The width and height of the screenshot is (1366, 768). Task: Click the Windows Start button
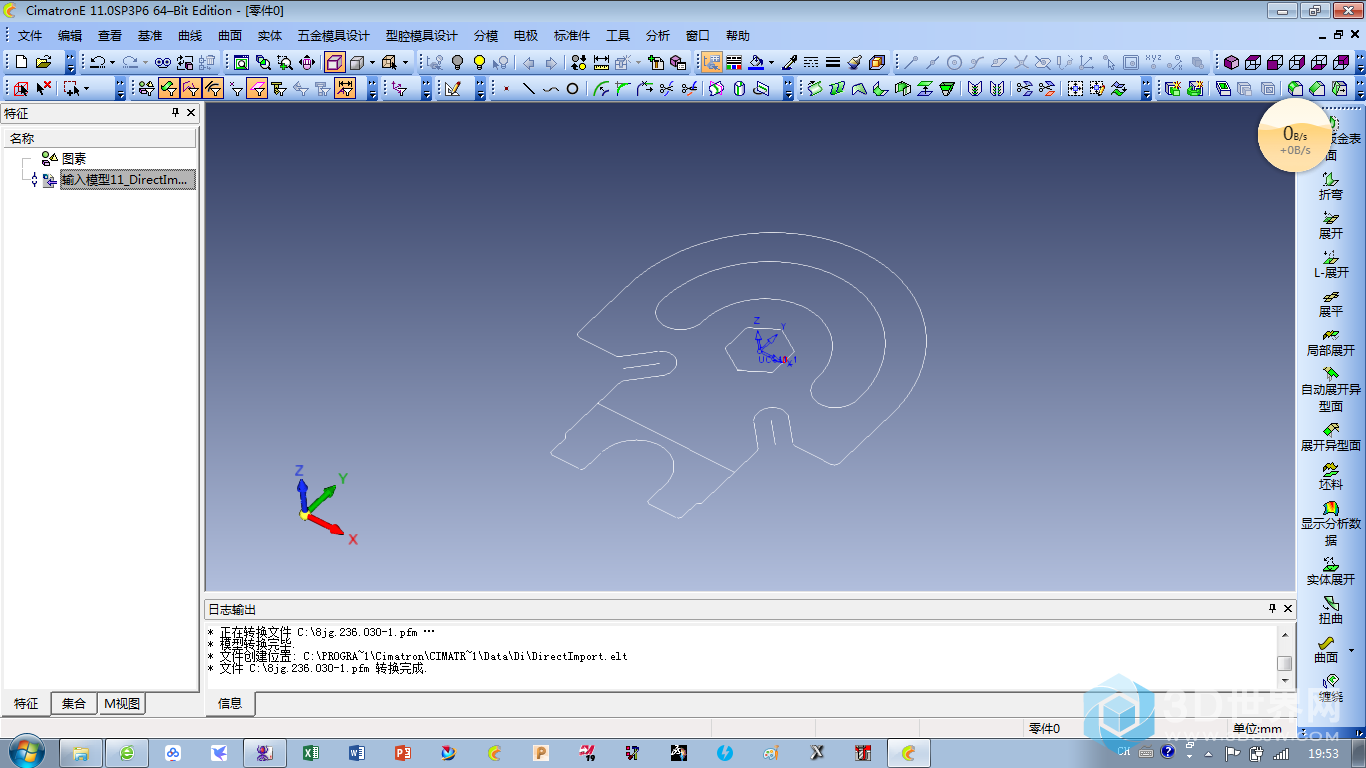[25, 752]
